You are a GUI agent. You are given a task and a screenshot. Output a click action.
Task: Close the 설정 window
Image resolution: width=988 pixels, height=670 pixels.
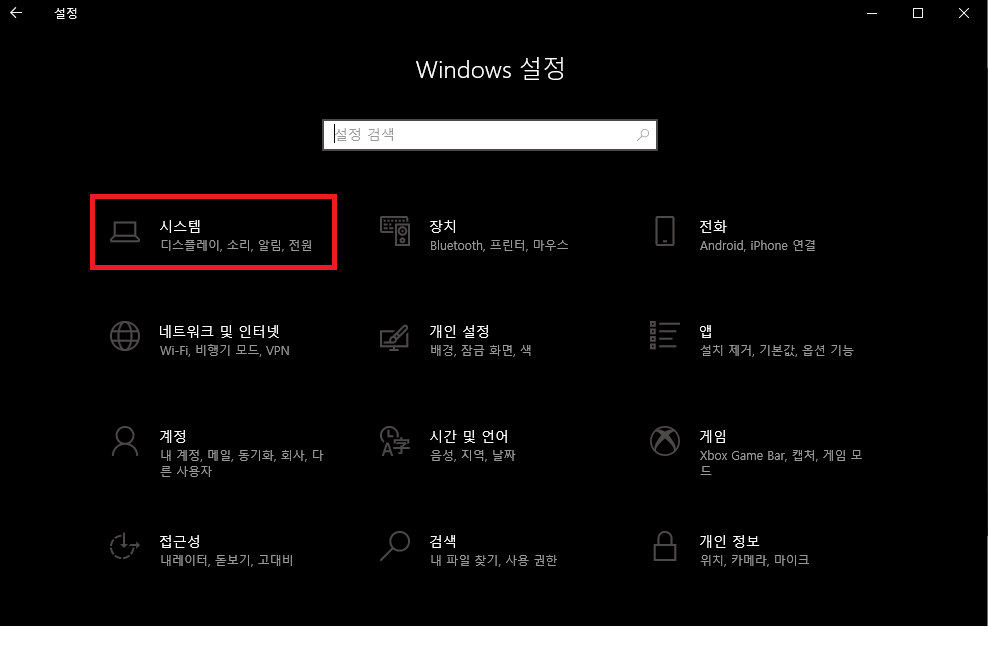(x=964, y=13)
